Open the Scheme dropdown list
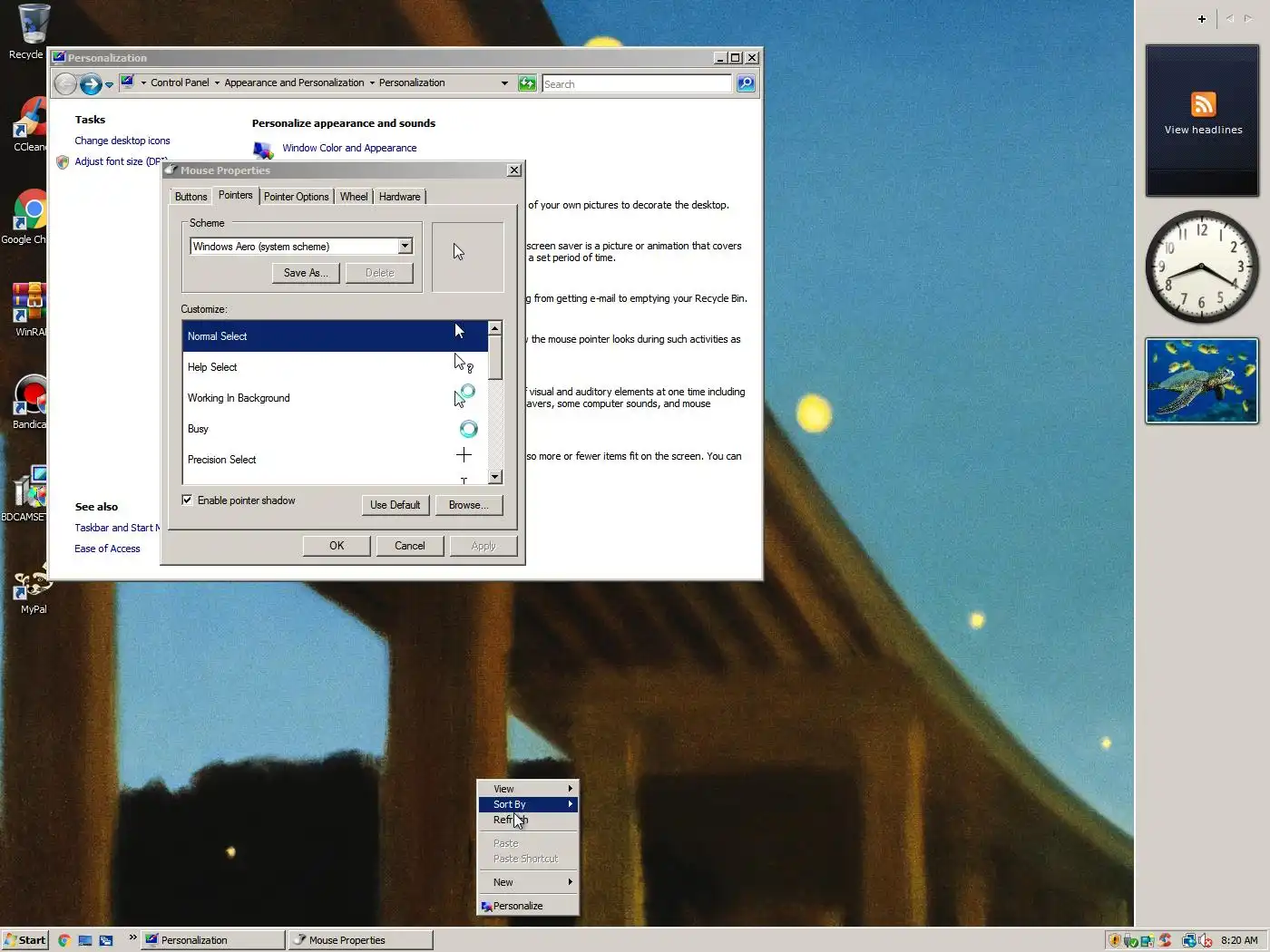Viewport: 1270px width, 952px height. 405,246
